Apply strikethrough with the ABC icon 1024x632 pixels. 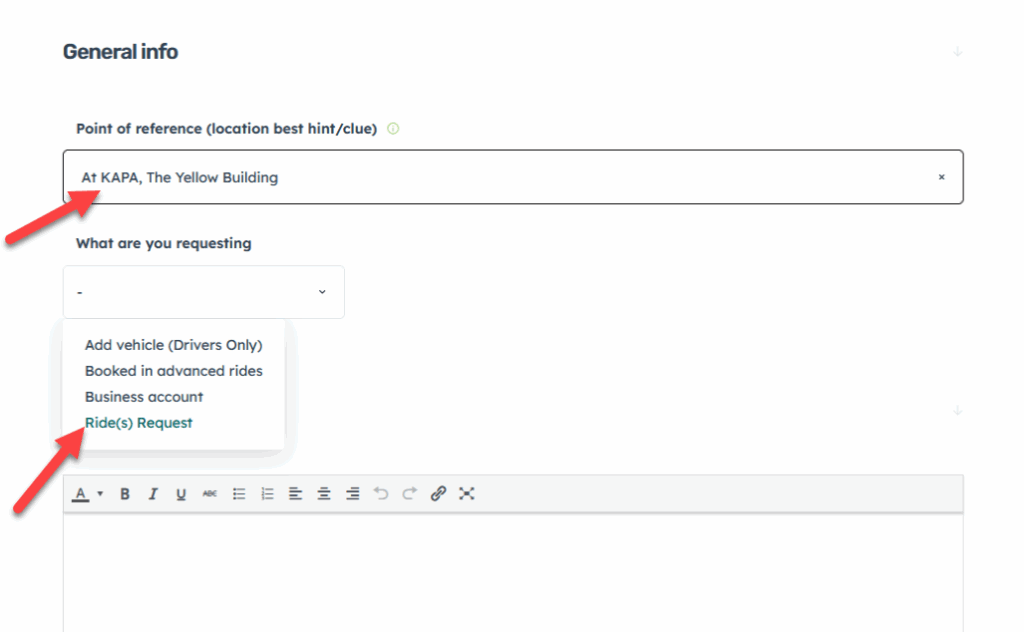[x=209, y=494]
